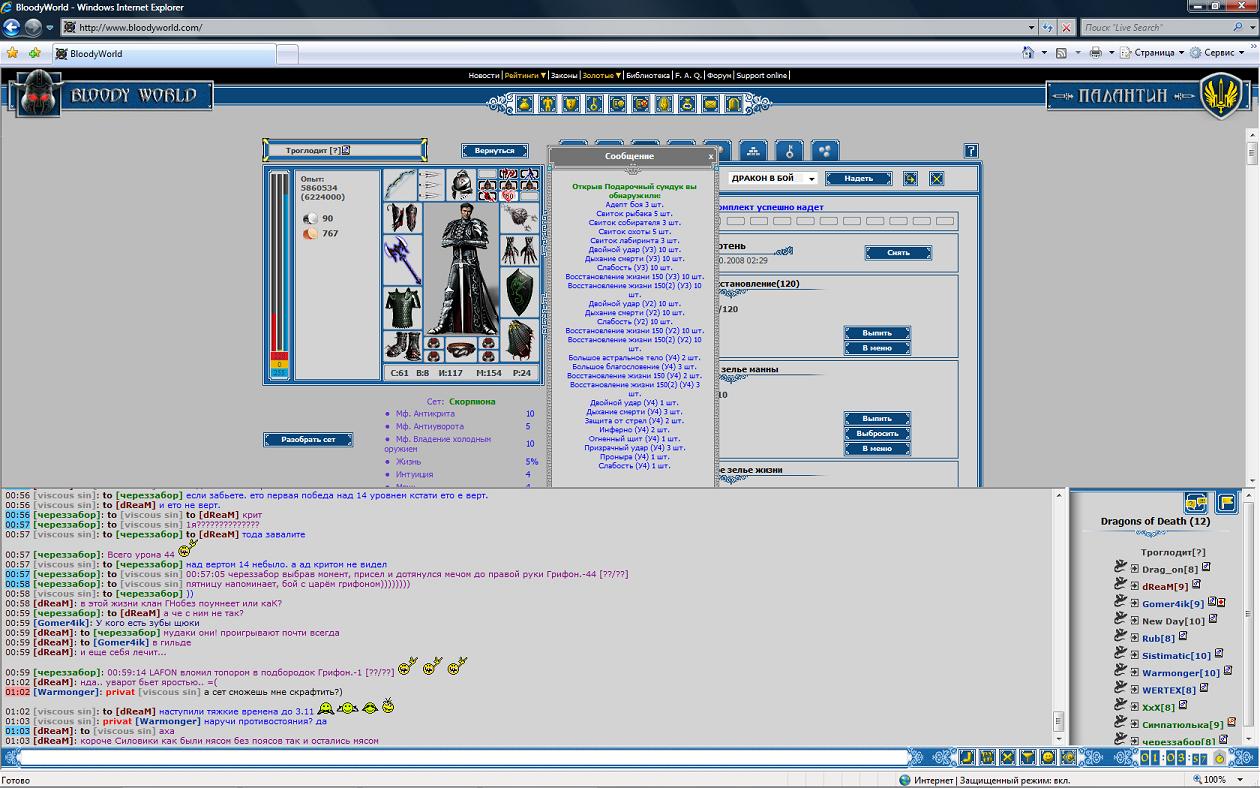
Task: Open the Форум menu item
Action: pos(719,75)
